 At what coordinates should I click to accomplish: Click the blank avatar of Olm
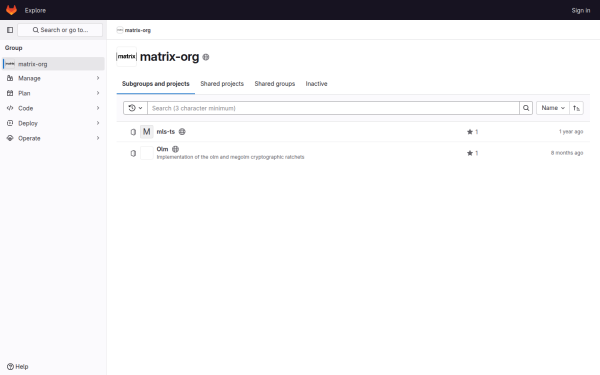coord(147,153)
